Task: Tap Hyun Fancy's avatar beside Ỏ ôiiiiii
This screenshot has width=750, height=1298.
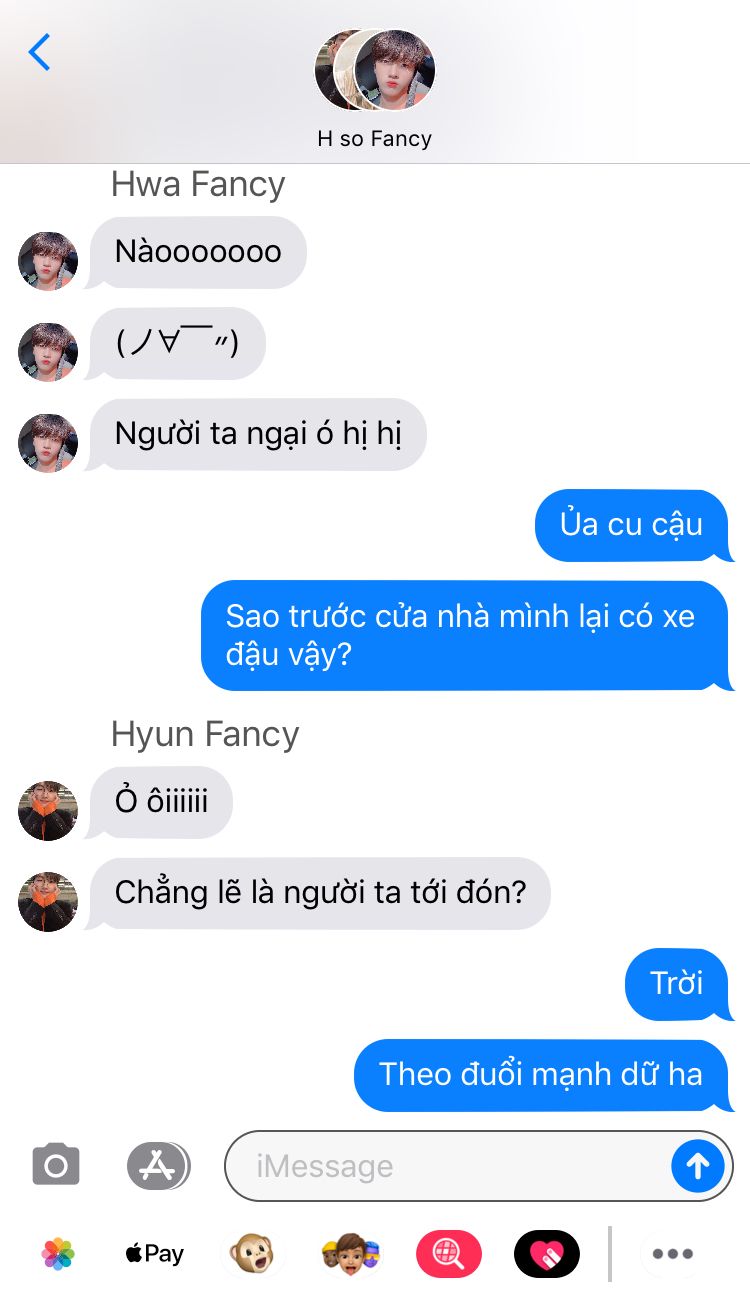Action: click(x=48, y=810)
